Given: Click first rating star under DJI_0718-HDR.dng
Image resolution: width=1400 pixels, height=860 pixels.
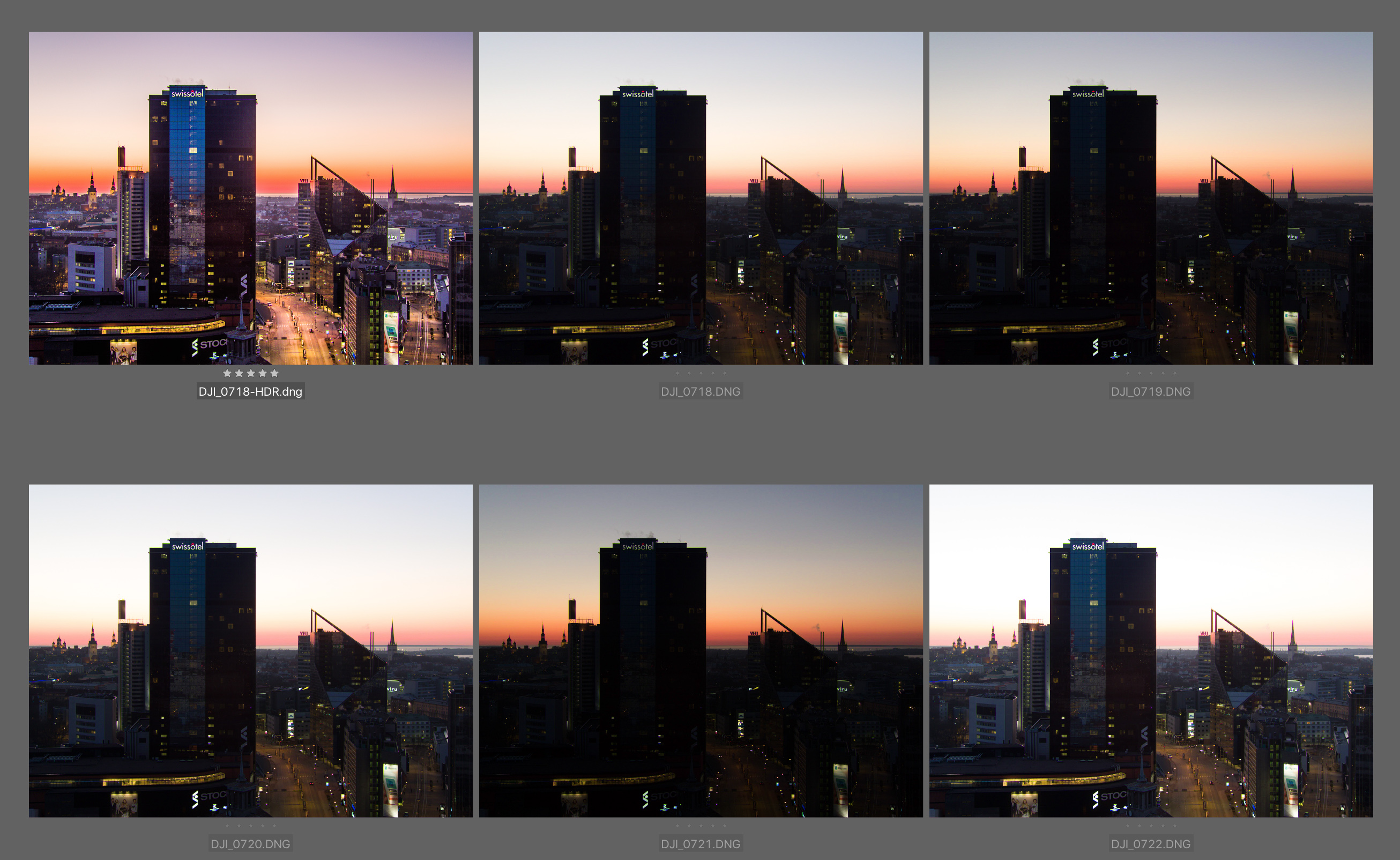Looking at the screenshot, I should pos(227,373).
